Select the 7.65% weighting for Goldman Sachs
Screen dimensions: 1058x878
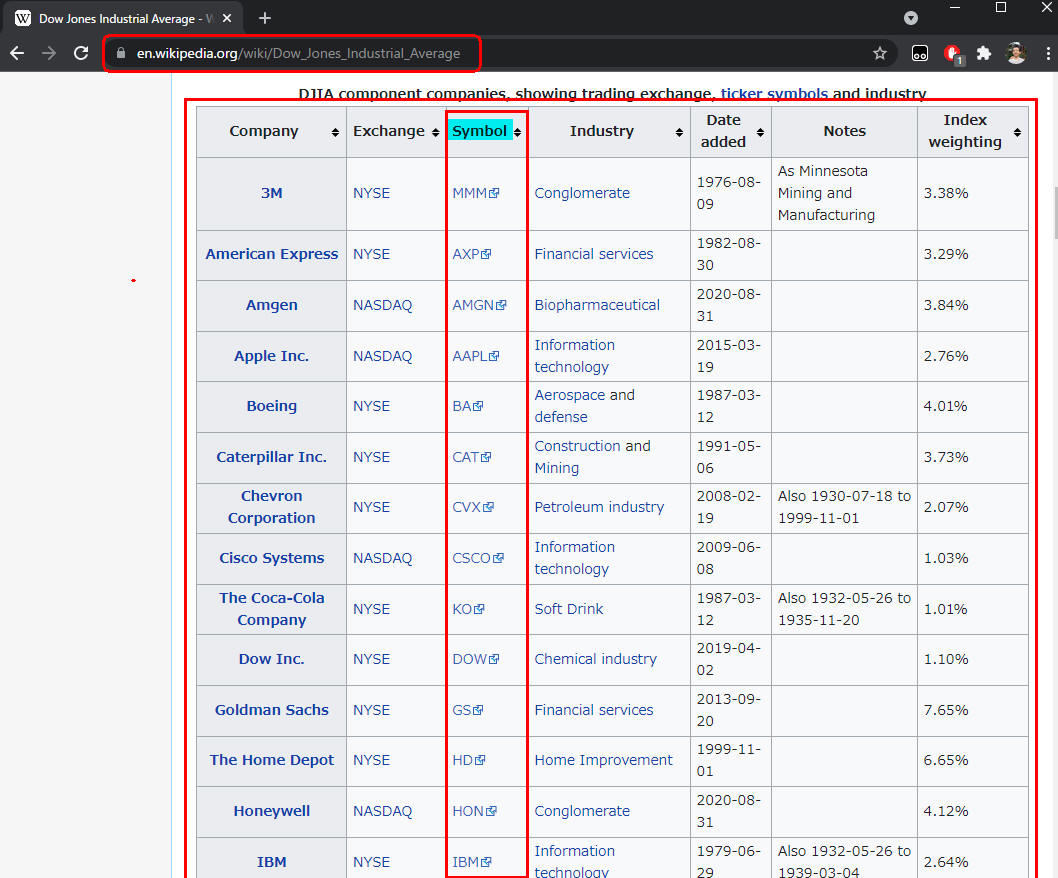pyautogui.click(x=946, y=711)
